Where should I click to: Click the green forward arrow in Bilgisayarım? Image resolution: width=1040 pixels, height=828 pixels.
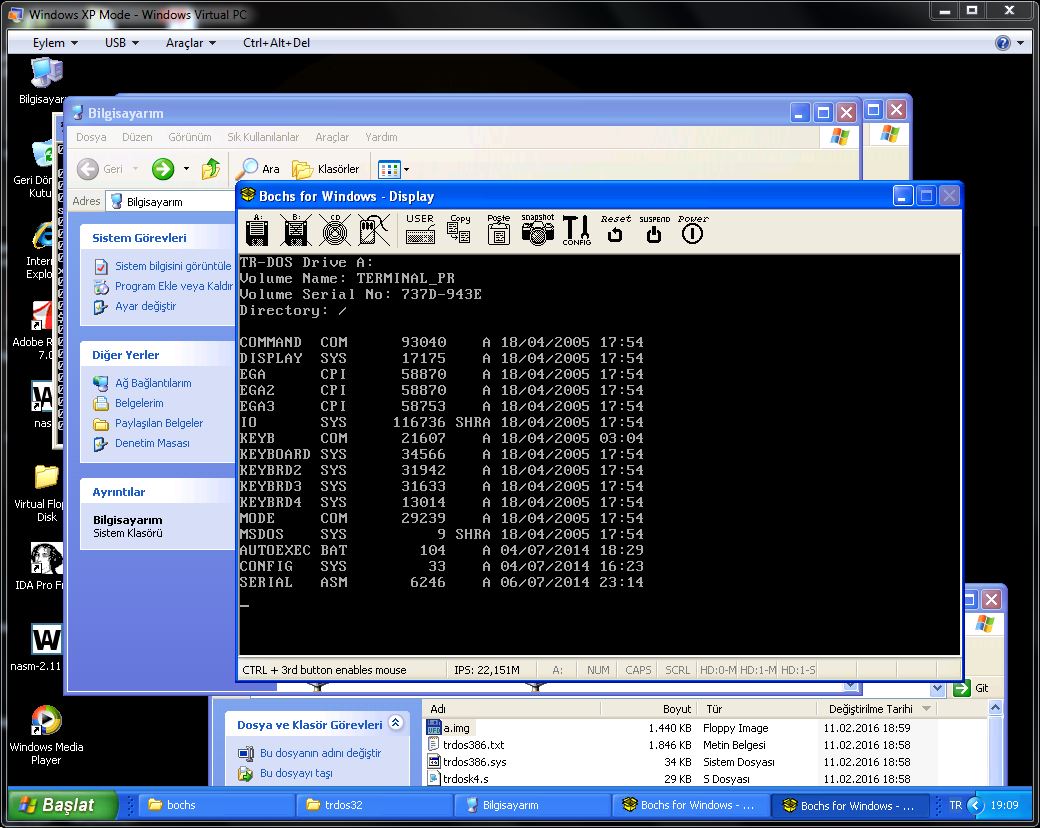(x=162, y=169)
